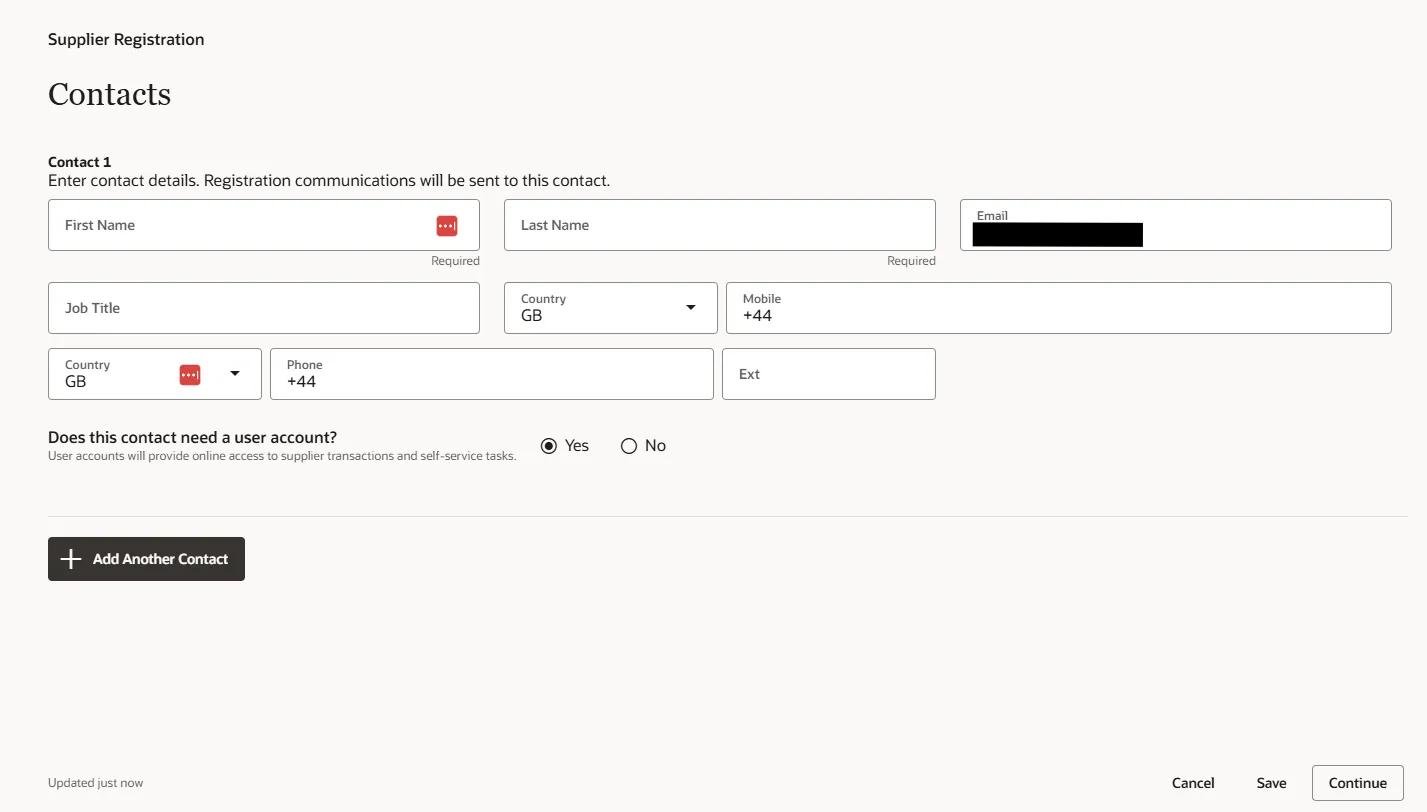This screenshot has height=812, width=1427.
Task: Click the Mobile number field
Action: pos(1059,308)
